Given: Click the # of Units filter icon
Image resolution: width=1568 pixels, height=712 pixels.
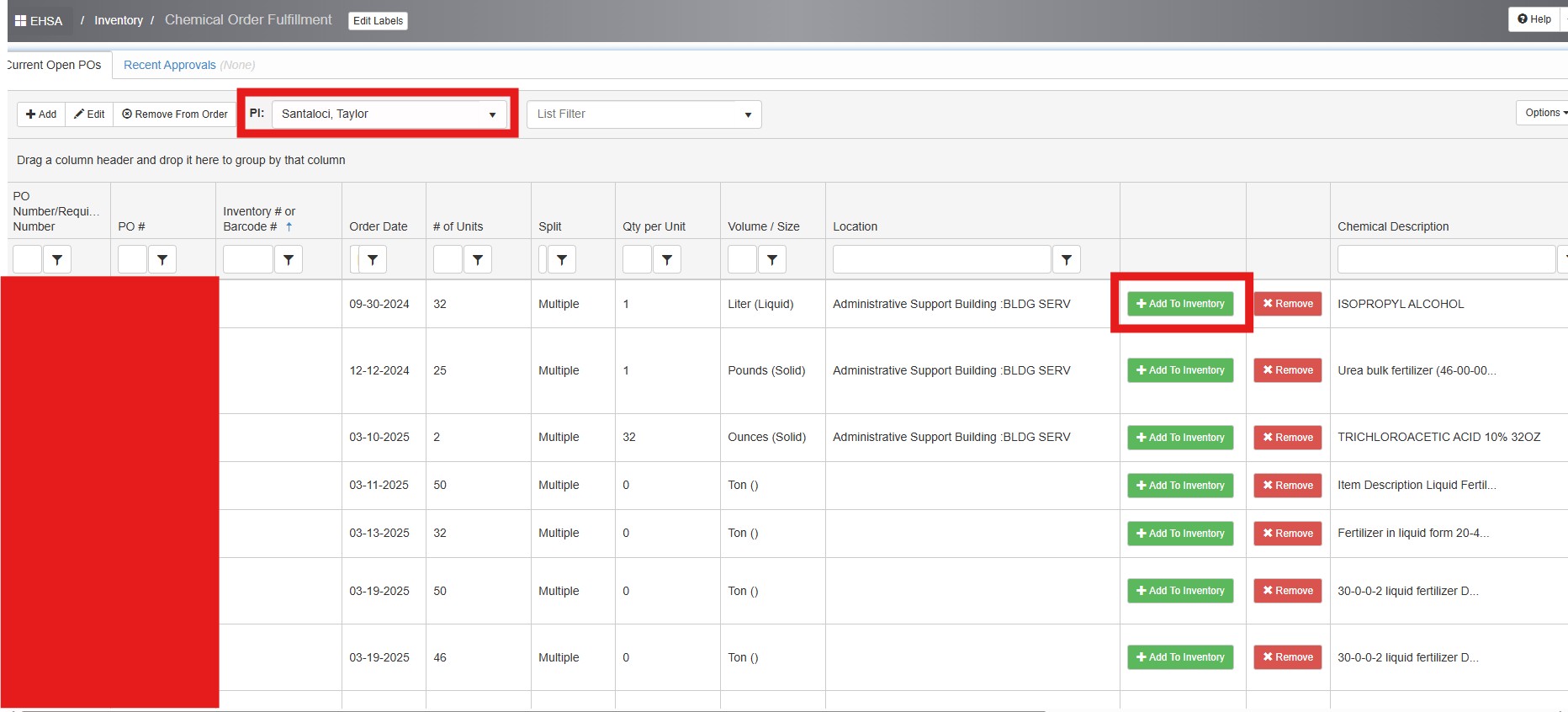Looking at the screenshot, I should tap(477, 260).
